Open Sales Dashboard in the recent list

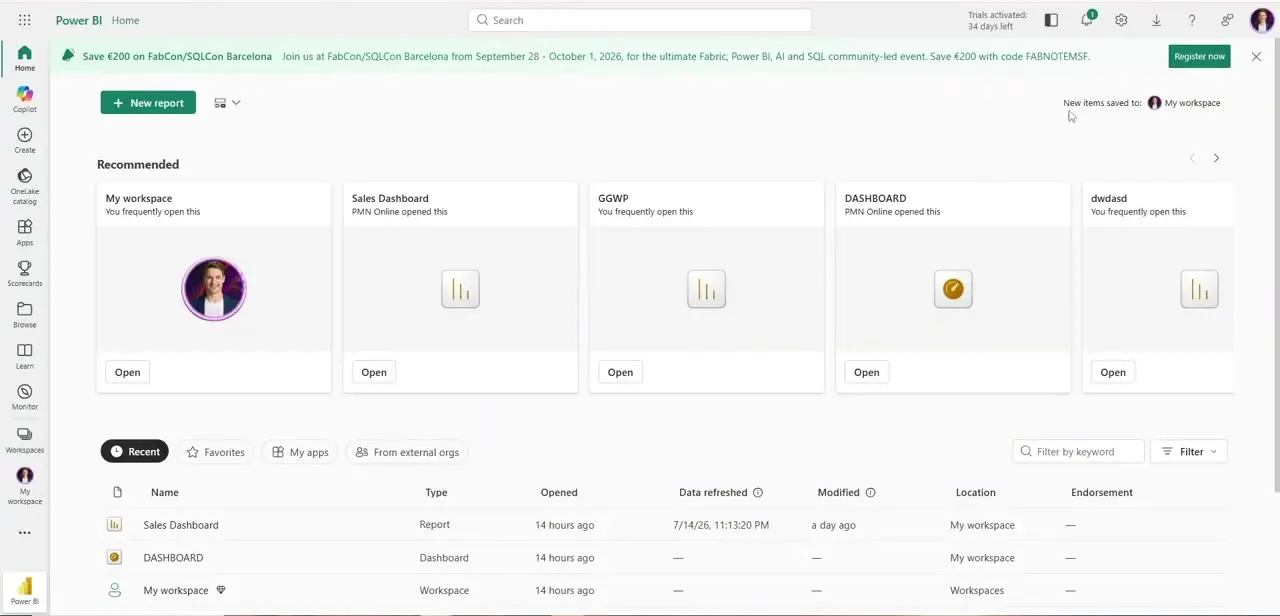[x=181, y=525]
